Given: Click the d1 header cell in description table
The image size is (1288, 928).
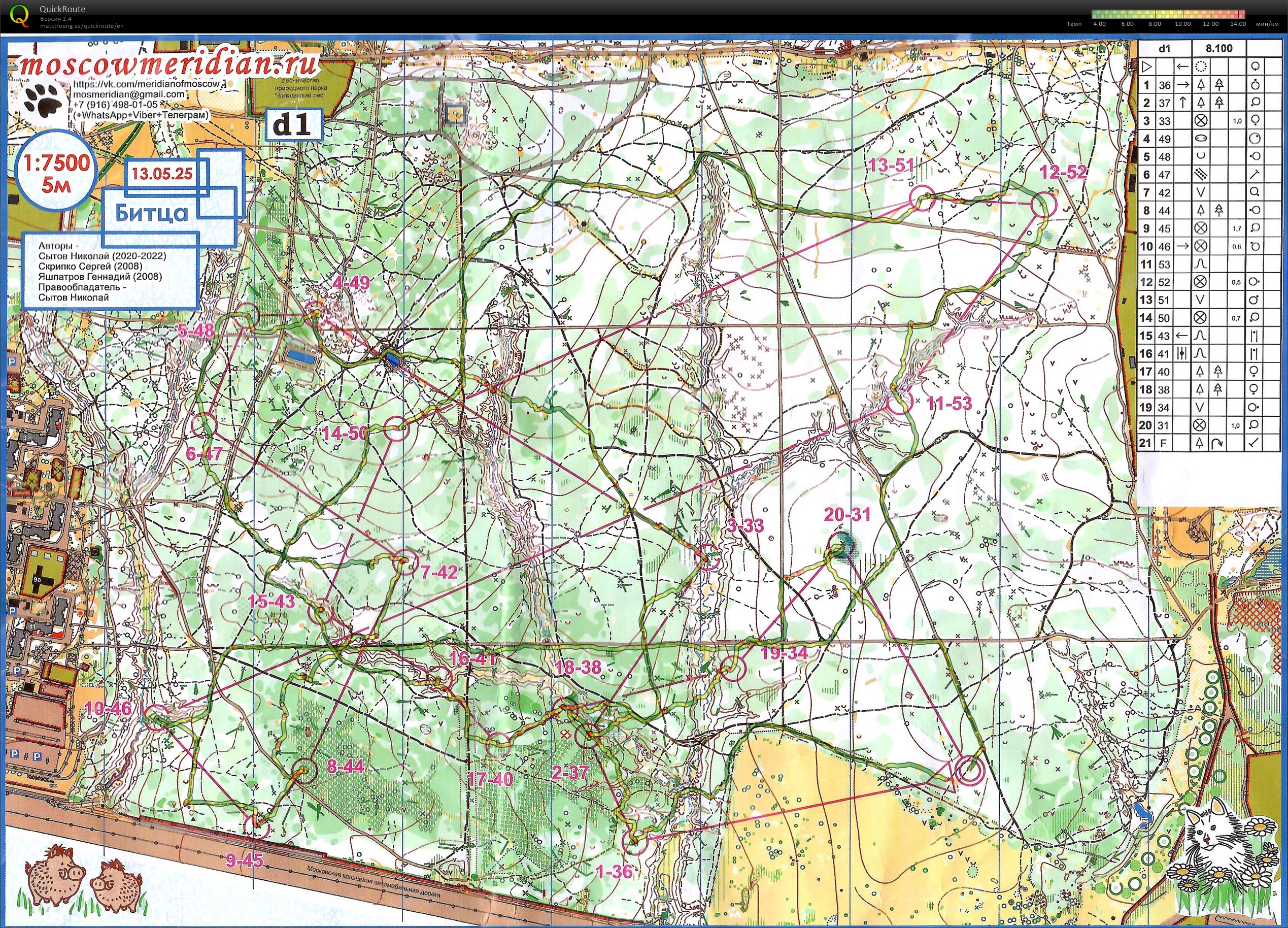Looking at the screenshot, I should tap(1164, 48).
